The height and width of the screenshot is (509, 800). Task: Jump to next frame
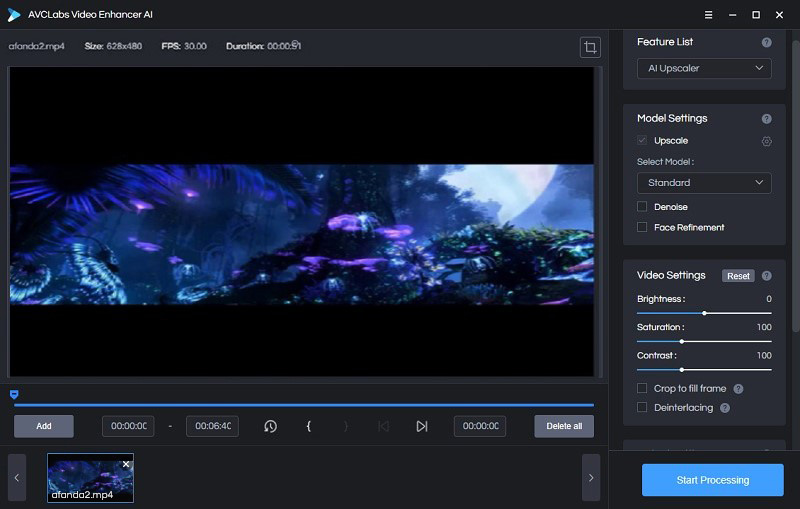[422, 426]
